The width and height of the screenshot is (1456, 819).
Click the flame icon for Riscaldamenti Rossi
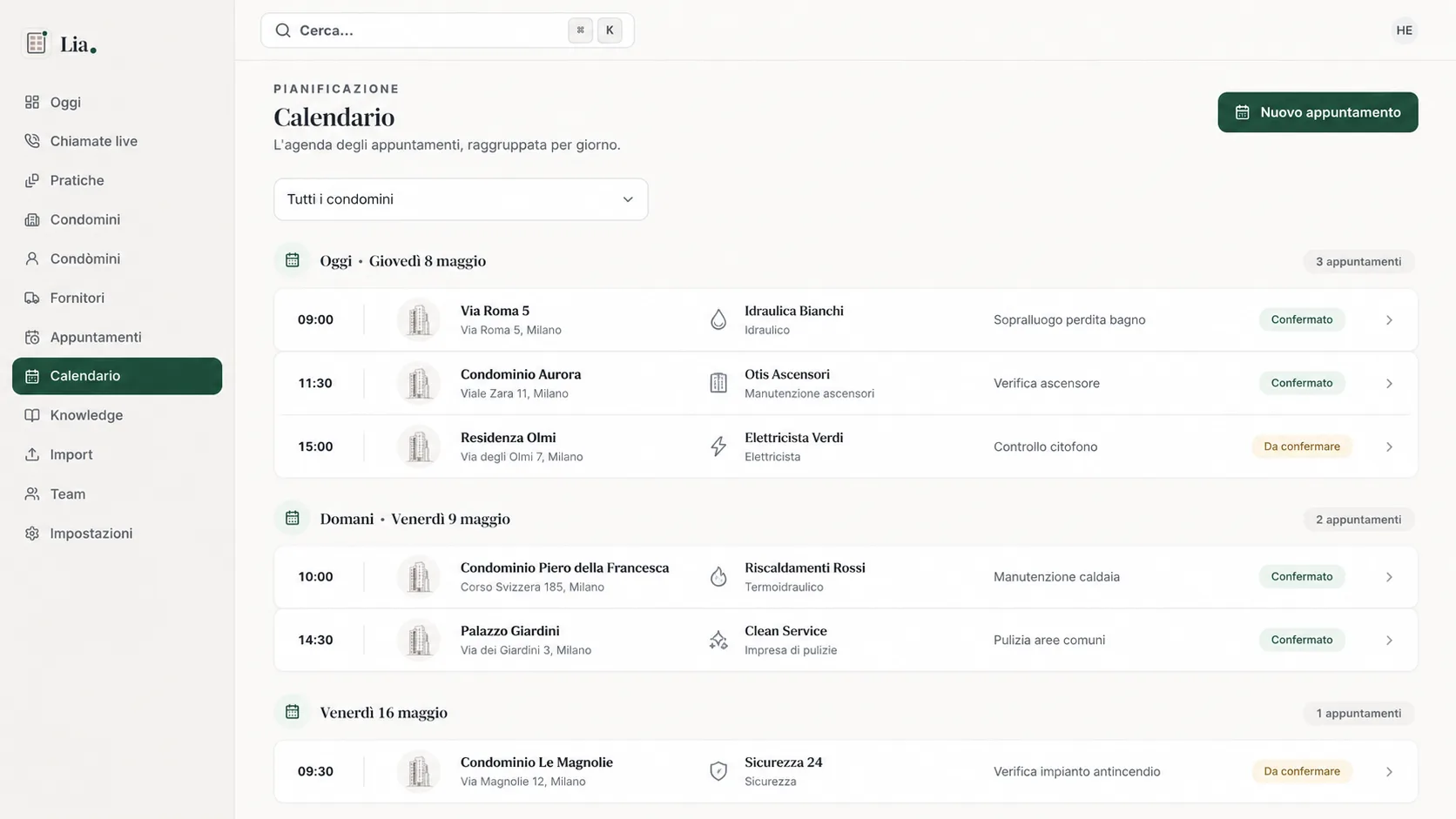pos(718,576)
